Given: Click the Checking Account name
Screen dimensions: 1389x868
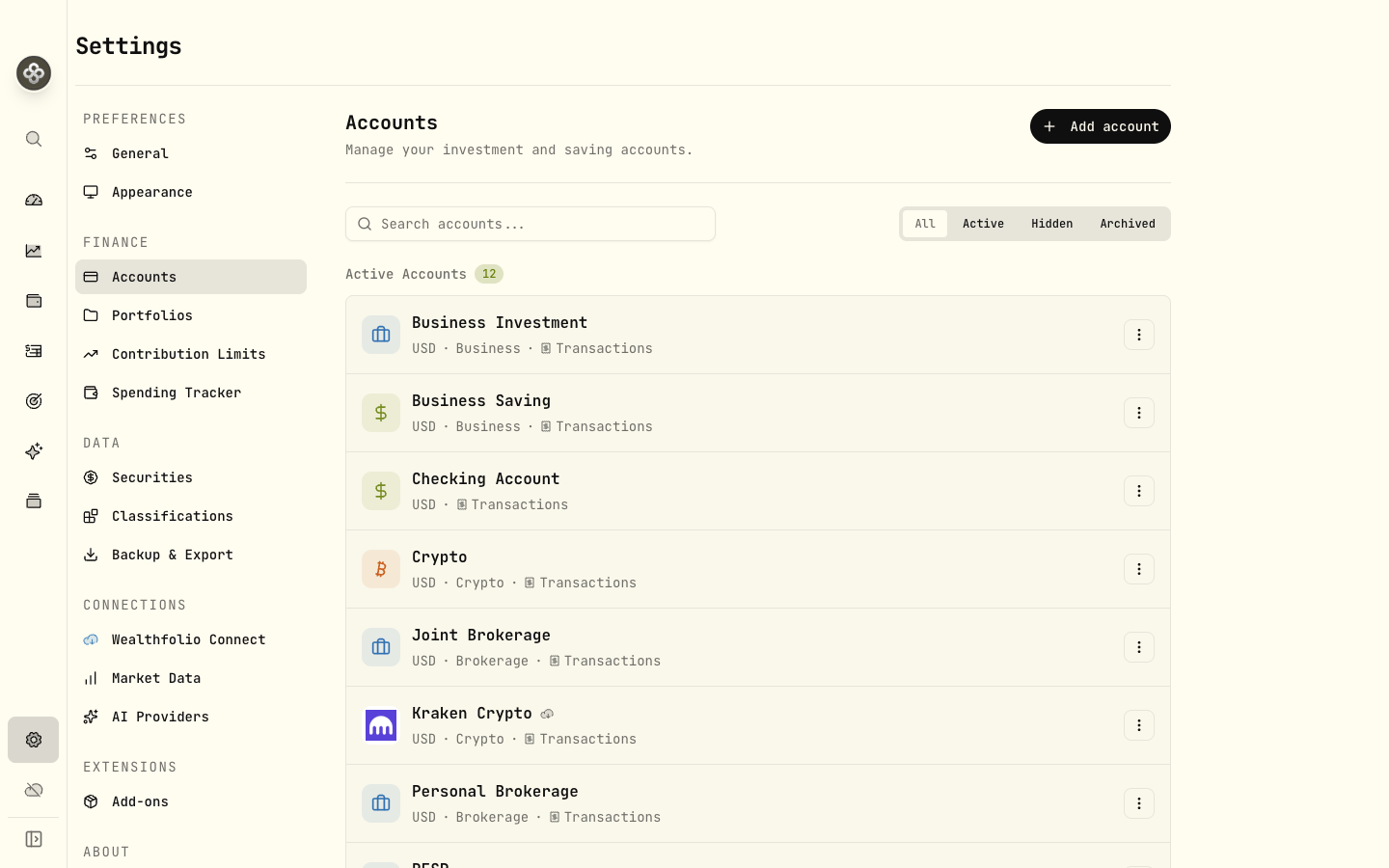Looking at the screenshot, I should pyautogui.click(x=485, y=478).
